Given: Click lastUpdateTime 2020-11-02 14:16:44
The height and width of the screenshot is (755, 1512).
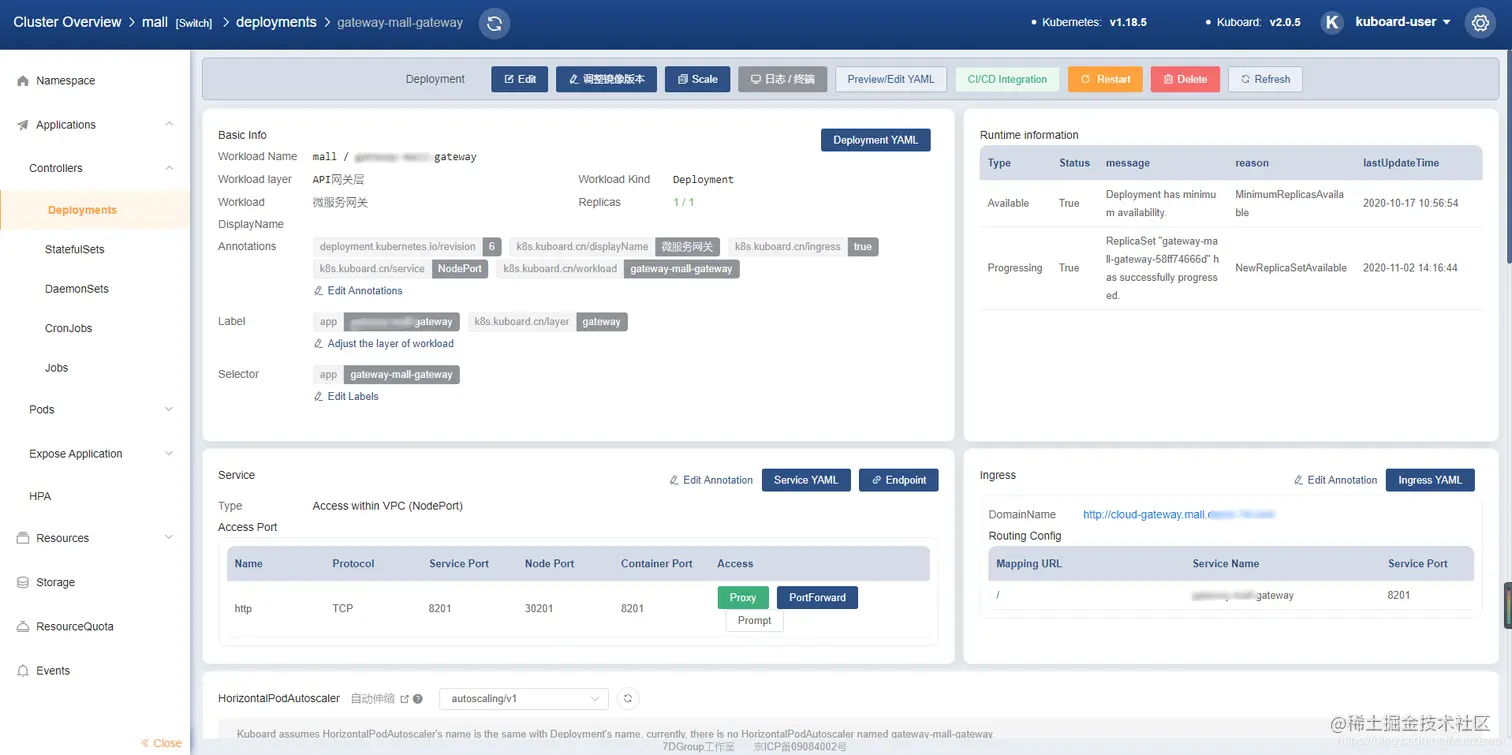Looking at the screenshot, I should click(x=1410, y=268).
